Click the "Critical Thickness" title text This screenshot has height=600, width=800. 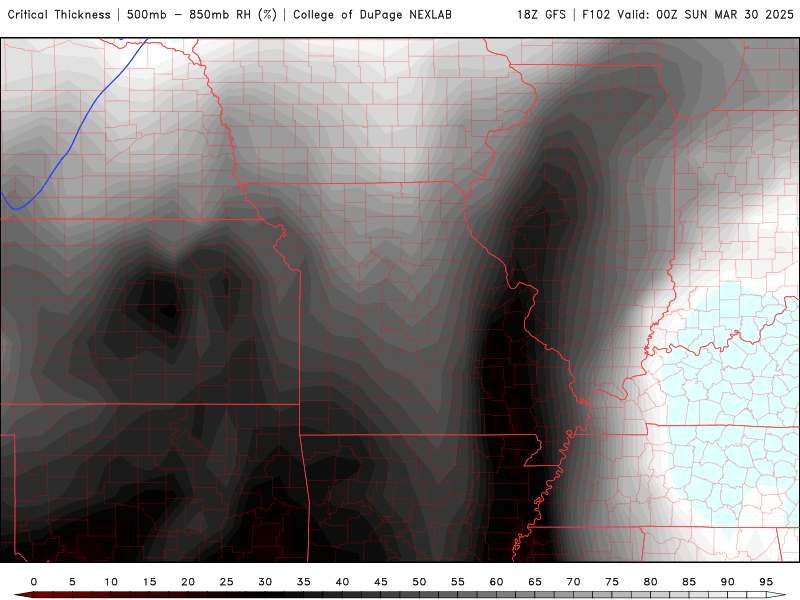[59, 14]
